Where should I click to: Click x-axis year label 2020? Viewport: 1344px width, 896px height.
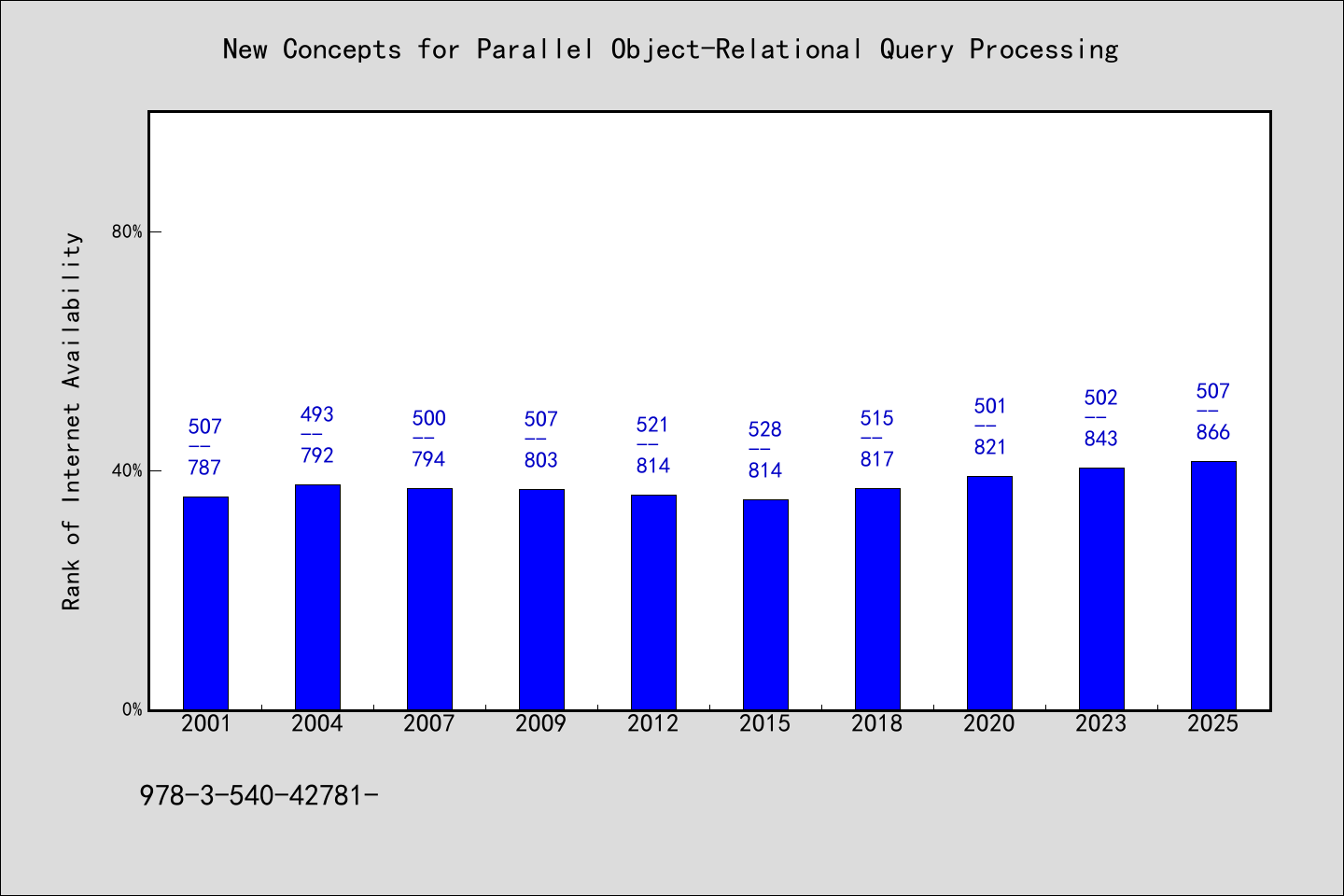point(989,723)
